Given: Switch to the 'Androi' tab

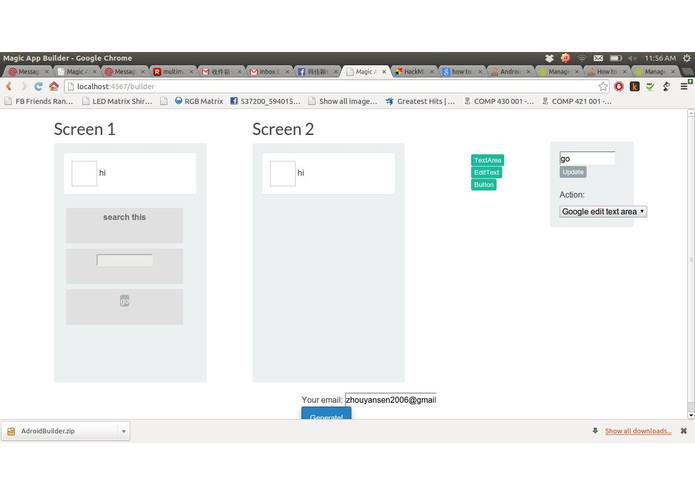Looking at the screenshot, I should (509, 71).
